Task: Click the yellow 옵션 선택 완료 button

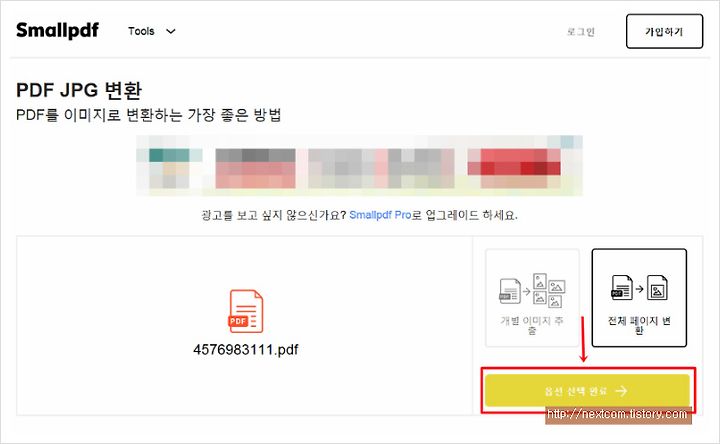Action: point(587,391)
